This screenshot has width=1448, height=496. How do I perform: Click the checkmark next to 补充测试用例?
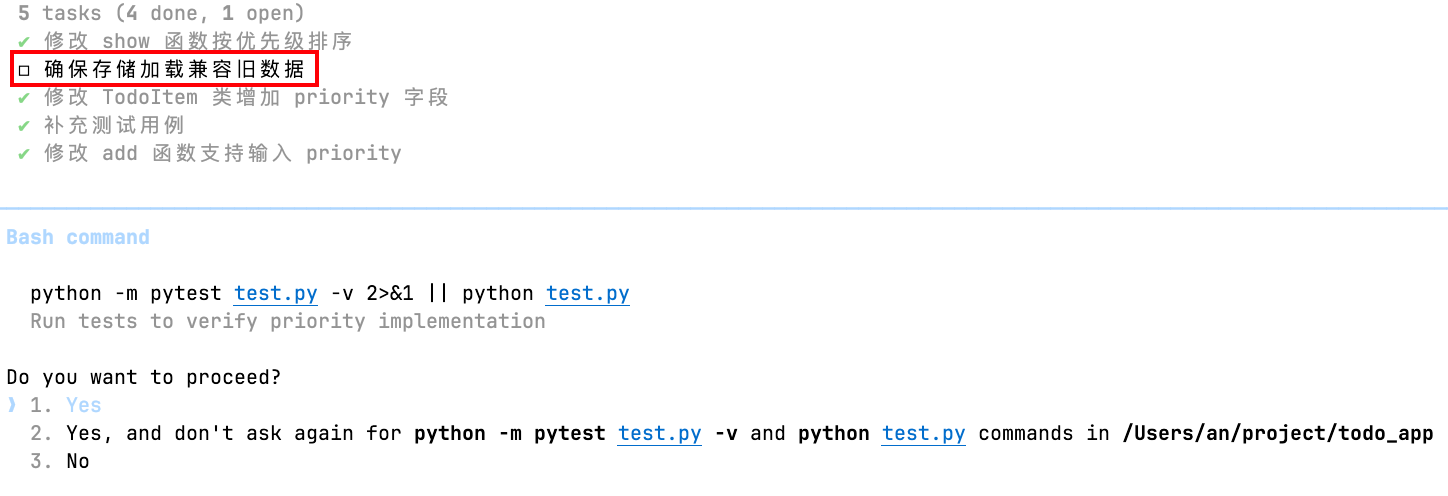point(24,126)
